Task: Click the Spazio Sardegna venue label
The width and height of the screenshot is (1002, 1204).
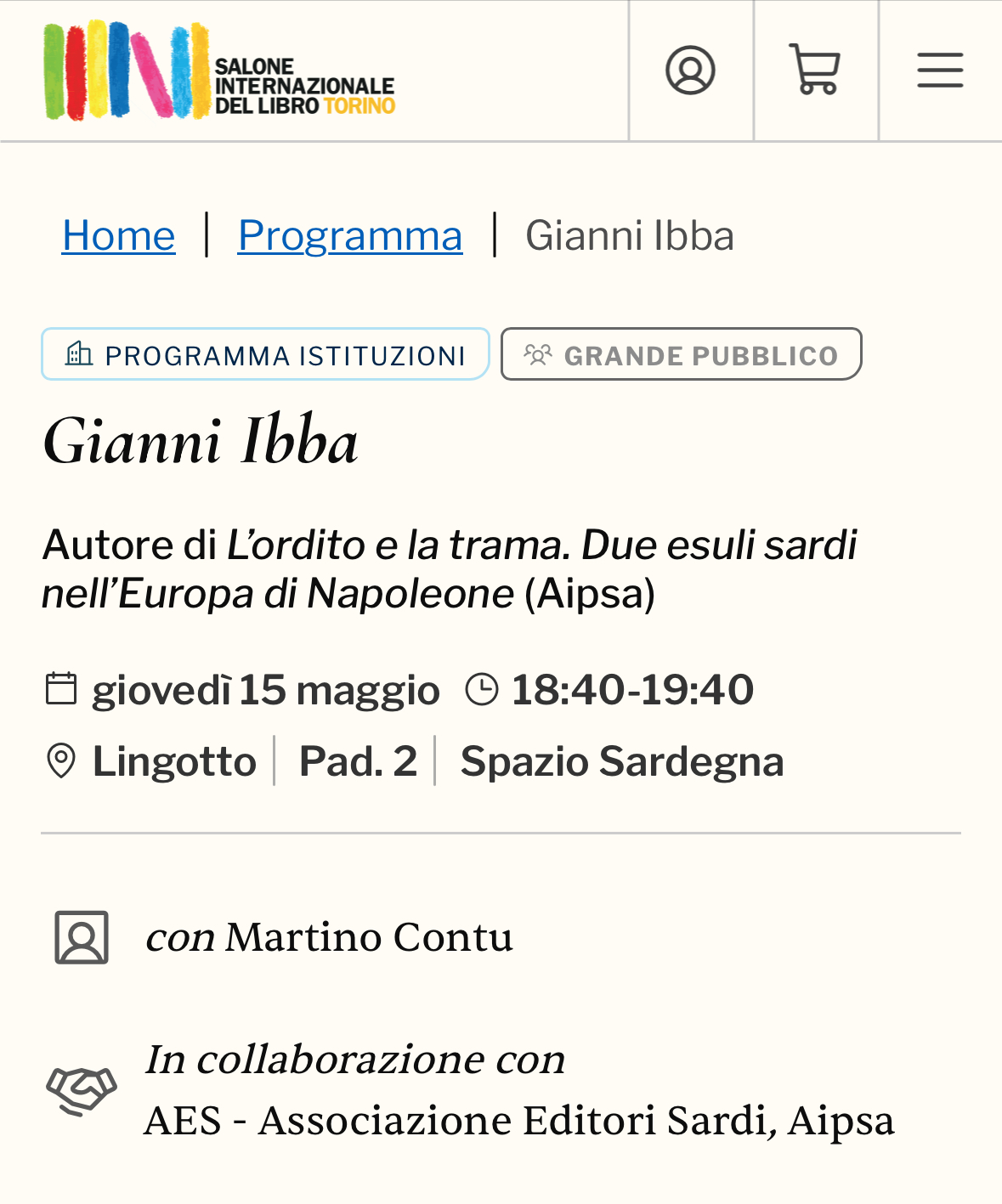Action: 622,761
